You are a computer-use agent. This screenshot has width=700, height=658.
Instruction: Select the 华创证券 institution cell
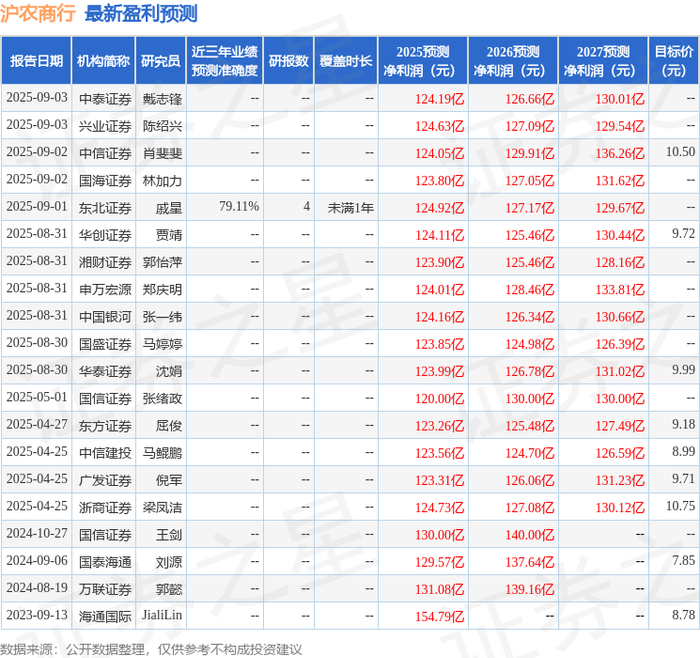[105, 235]
